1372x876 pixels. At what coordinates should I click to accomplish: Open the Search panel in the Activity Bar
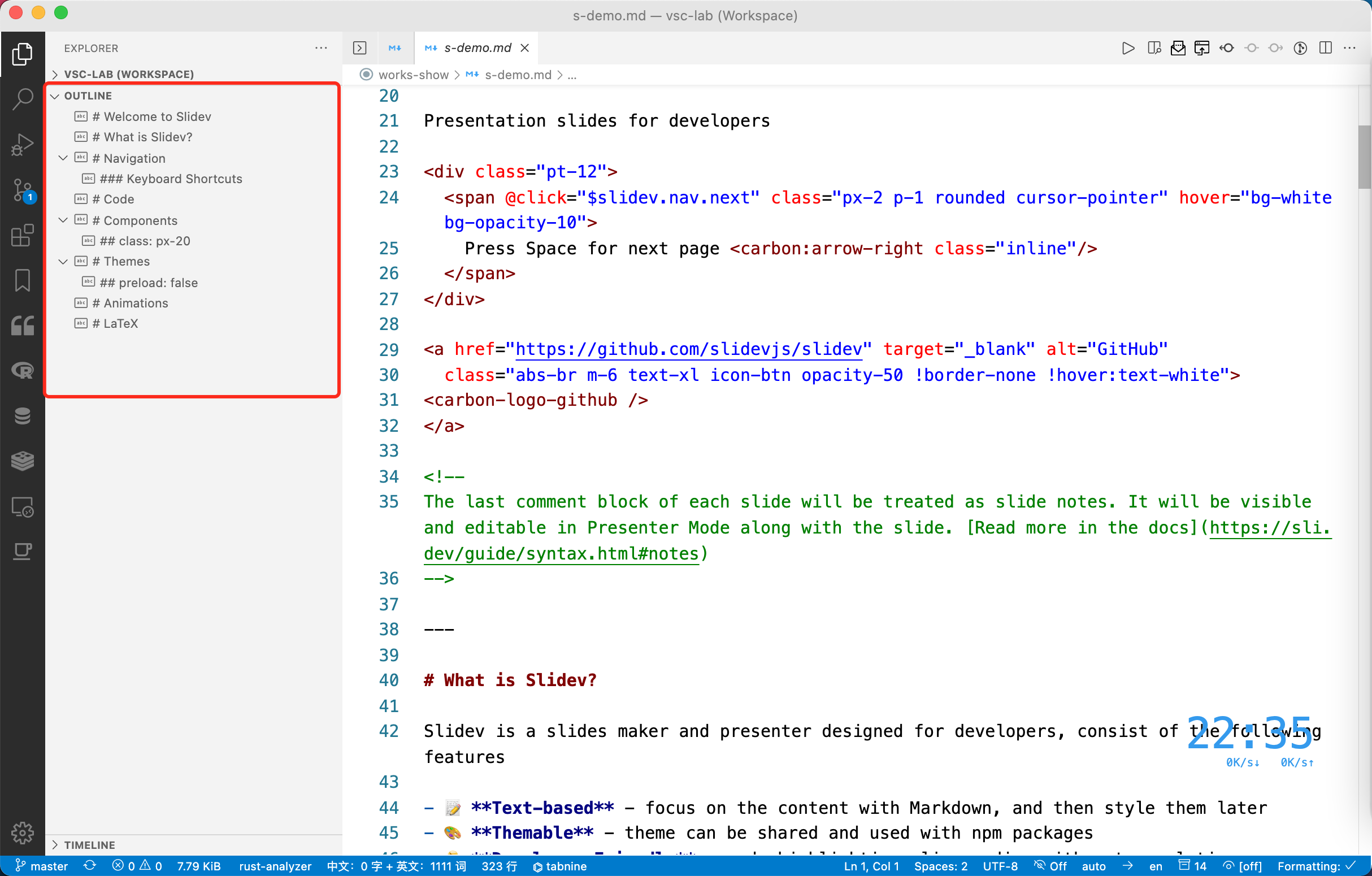pyautogui.click(x=22, y=99)
